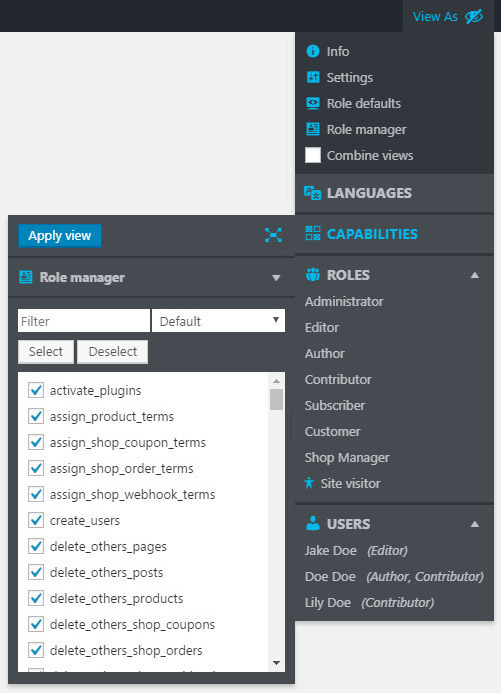501x693 pixels.
Task: Uncheck assign_product_terms capability
Action: click(x=36, y=416)
